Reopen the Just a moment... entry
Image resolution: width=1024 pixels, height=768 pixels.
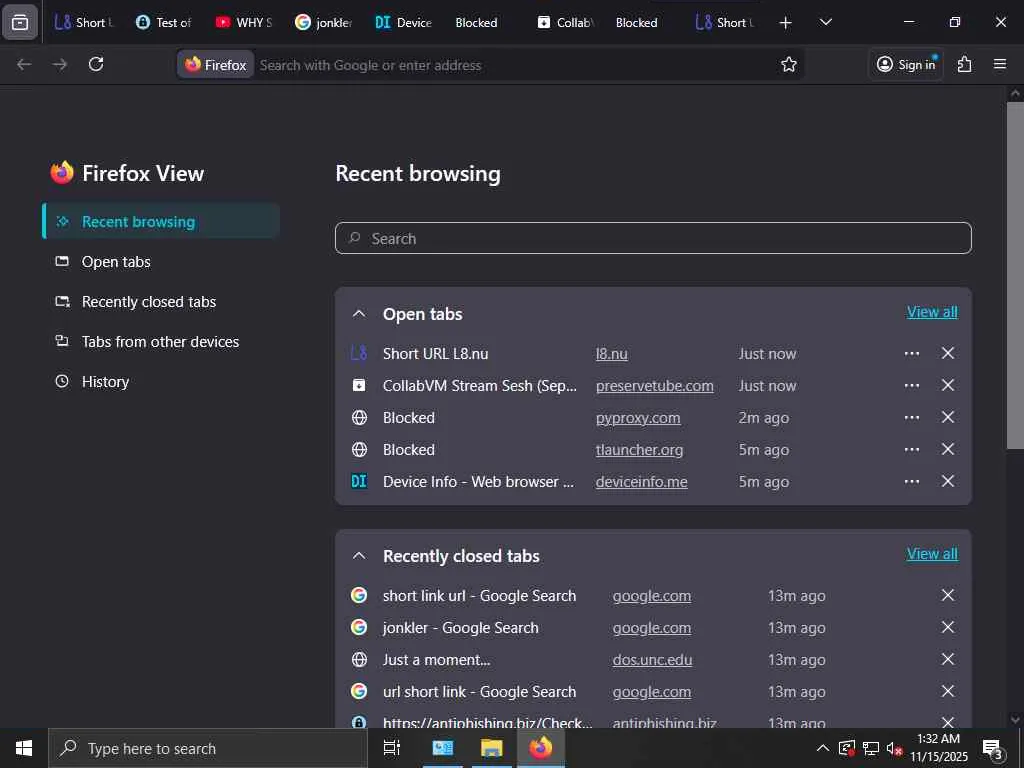coord(436,660)
